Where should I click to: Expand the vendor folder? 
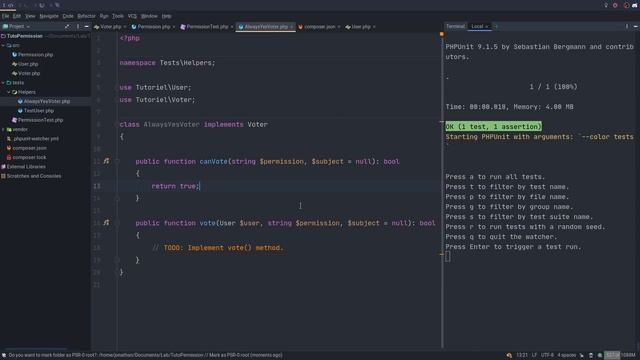click(3, 129)
